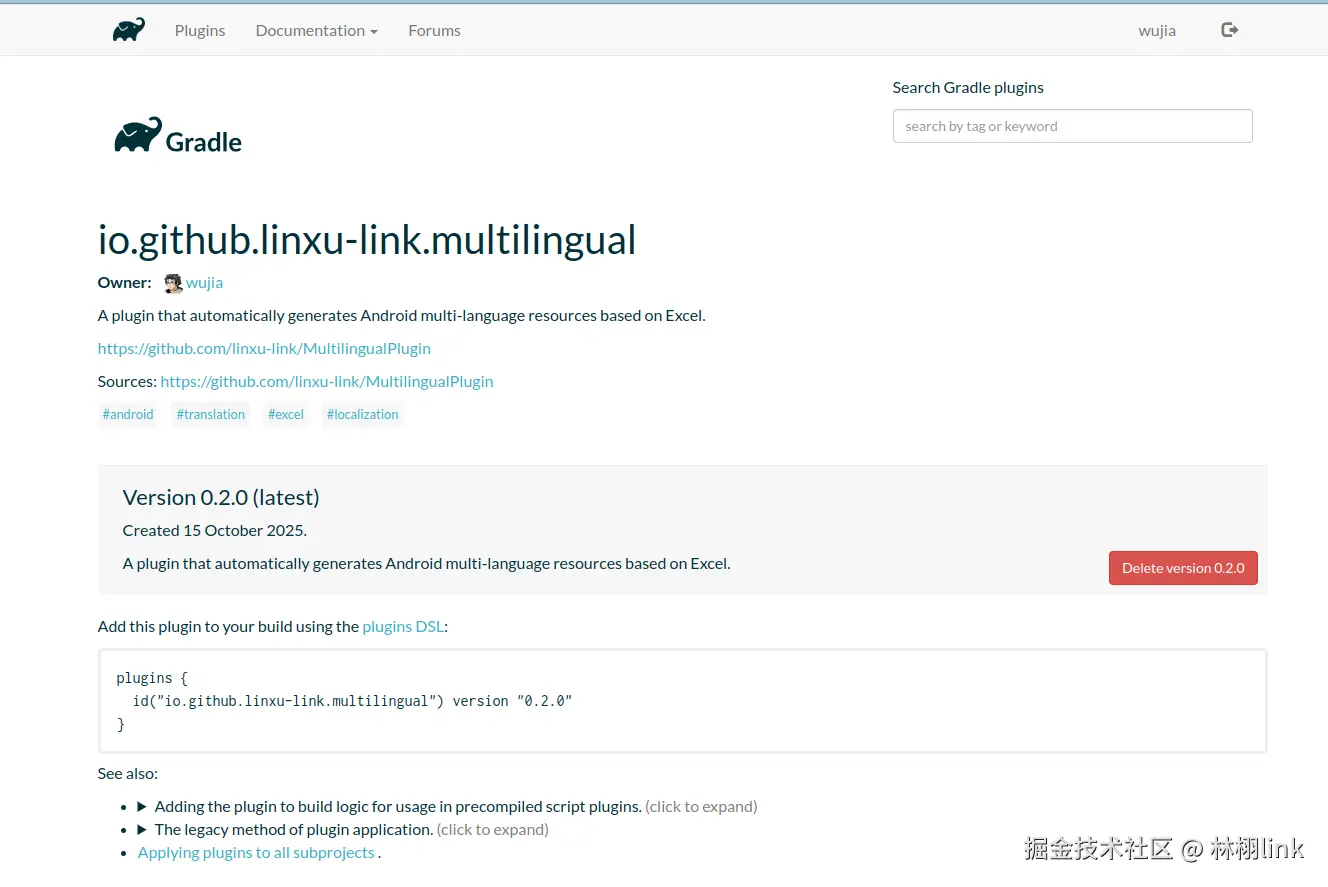Image resolution: width=1328 pixels, height=887 pixels.
Task: Click the Delete version 0.2.0 button
Action: [x=1183, y=568]
